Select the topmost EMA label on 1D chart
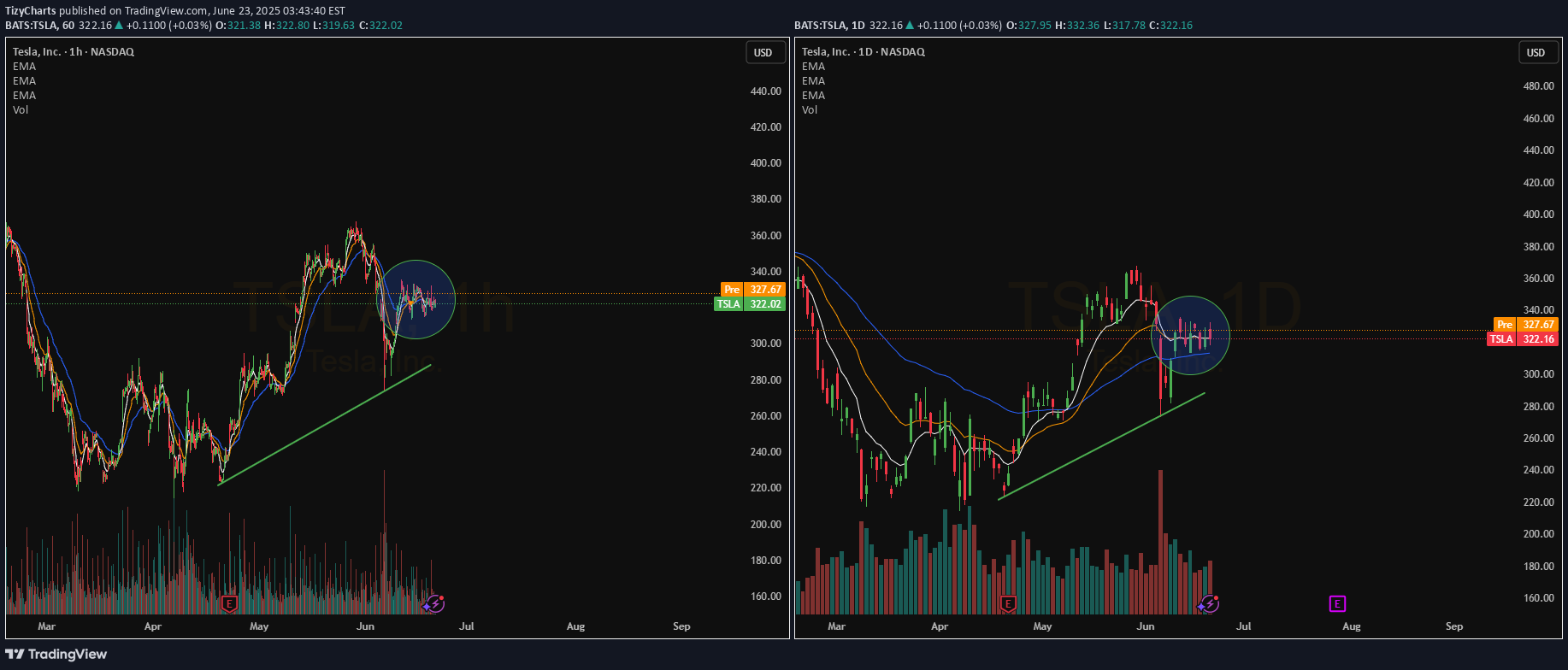Viewport: 1568px width, 670px height. 814,66
